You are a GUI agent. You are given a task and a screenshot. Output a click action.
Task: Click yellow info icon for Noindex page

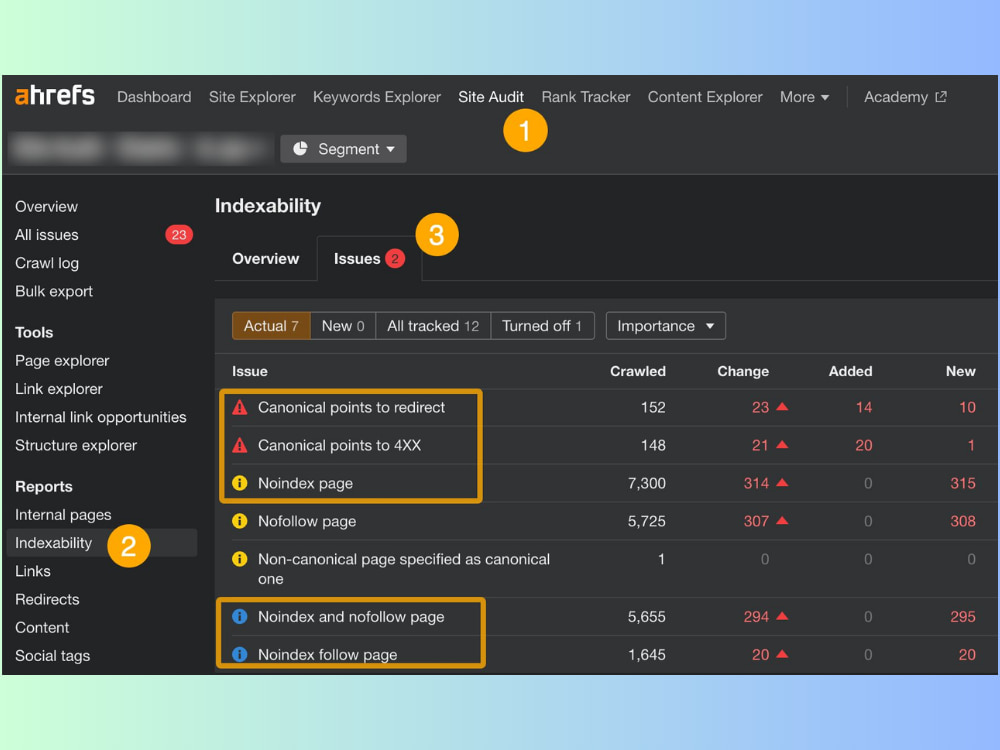pos(240,483)
